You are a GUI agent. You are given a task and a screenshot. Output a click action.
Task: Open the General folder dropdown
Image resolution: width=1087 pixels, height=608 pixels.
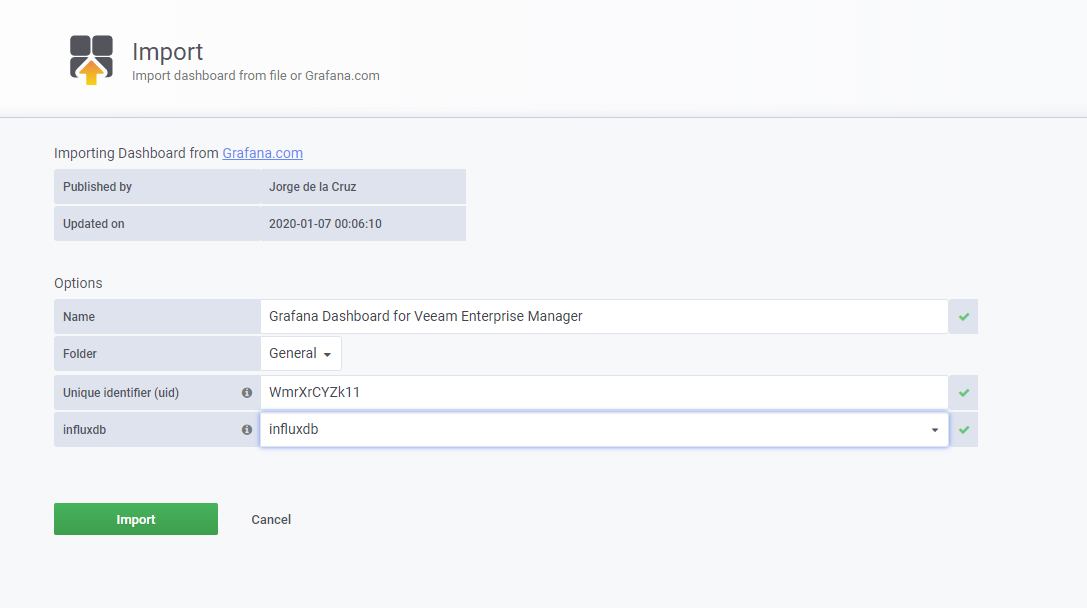tap(300, 354)
